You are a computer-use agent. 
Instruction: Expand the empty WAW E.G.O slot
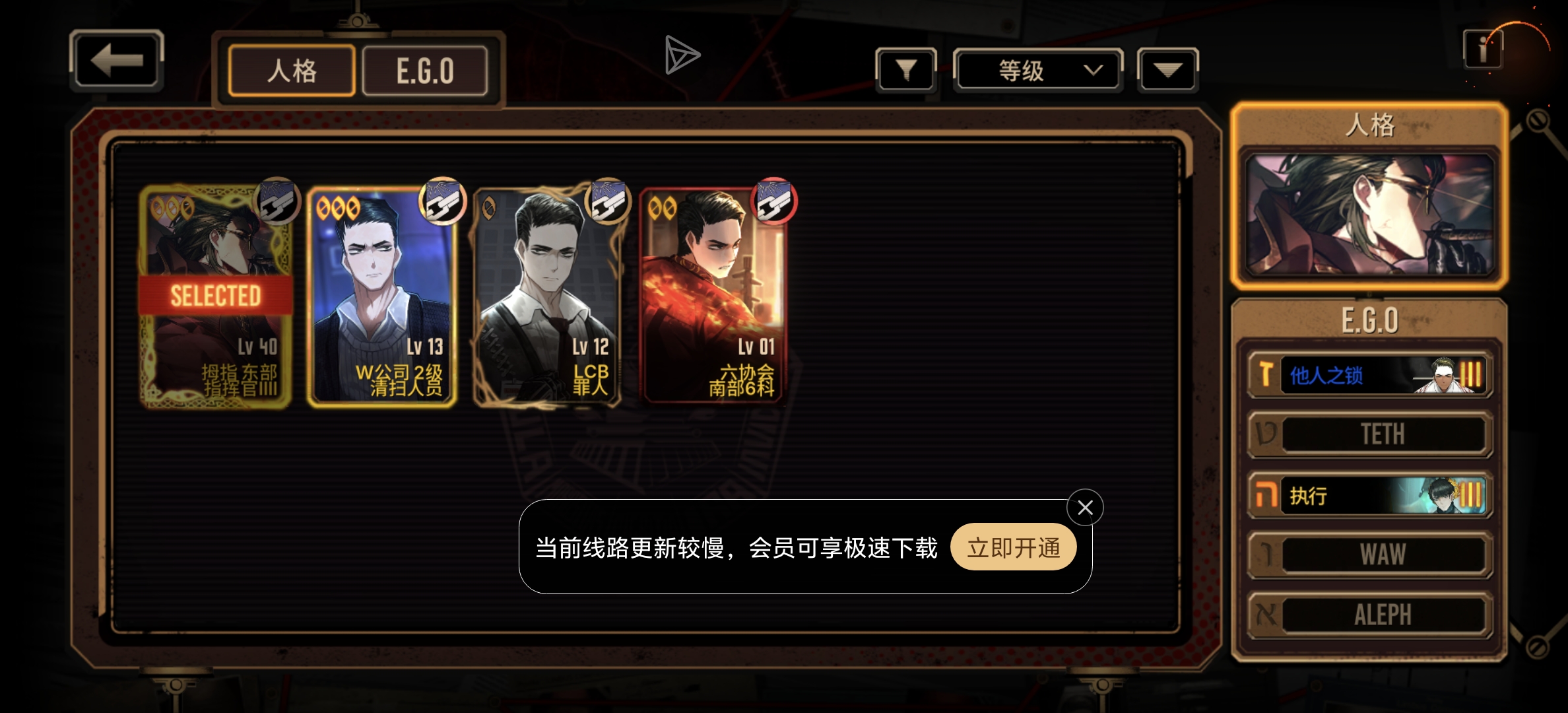1369,555
